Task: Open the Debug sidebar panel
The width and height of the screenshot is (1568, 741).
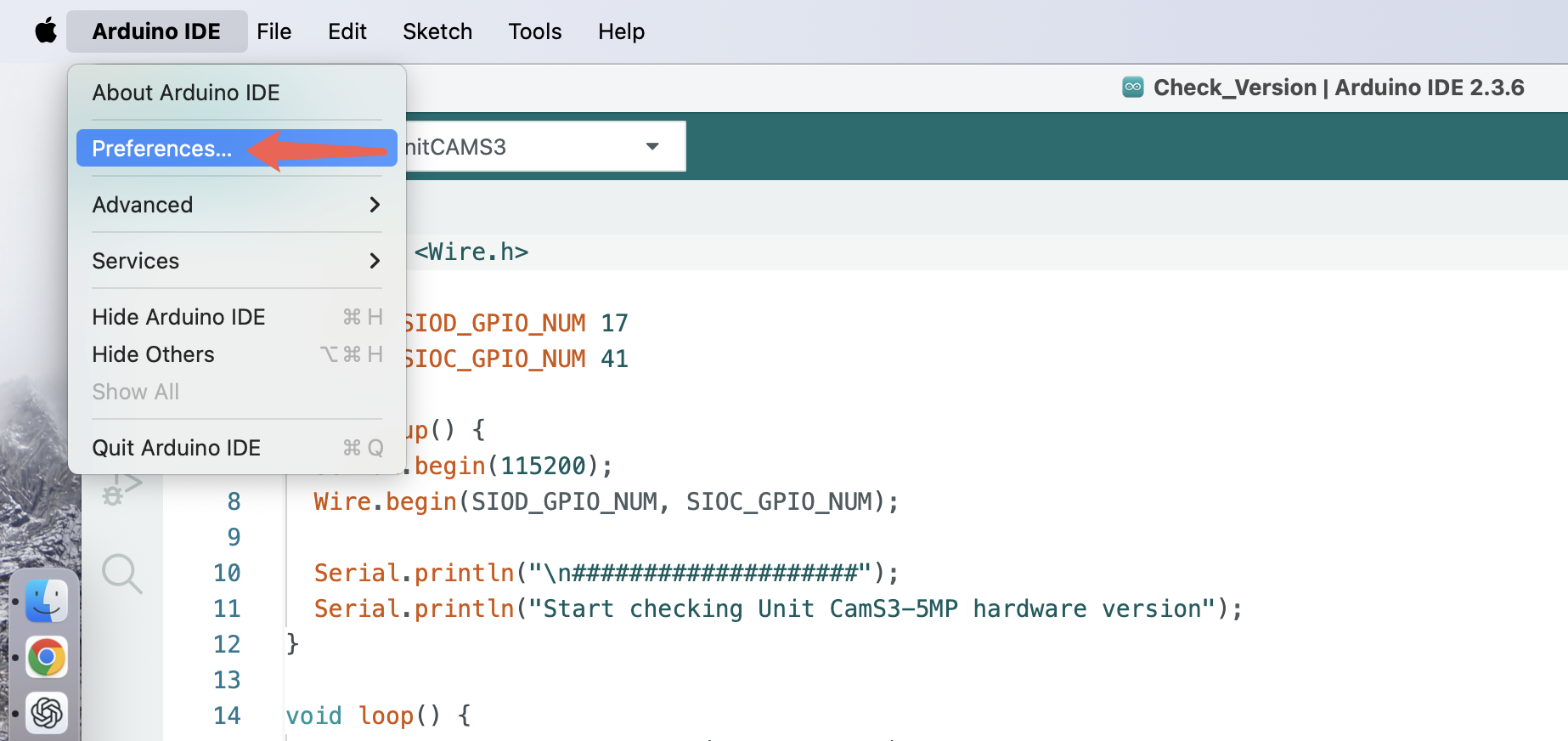Action: point(121,489)
